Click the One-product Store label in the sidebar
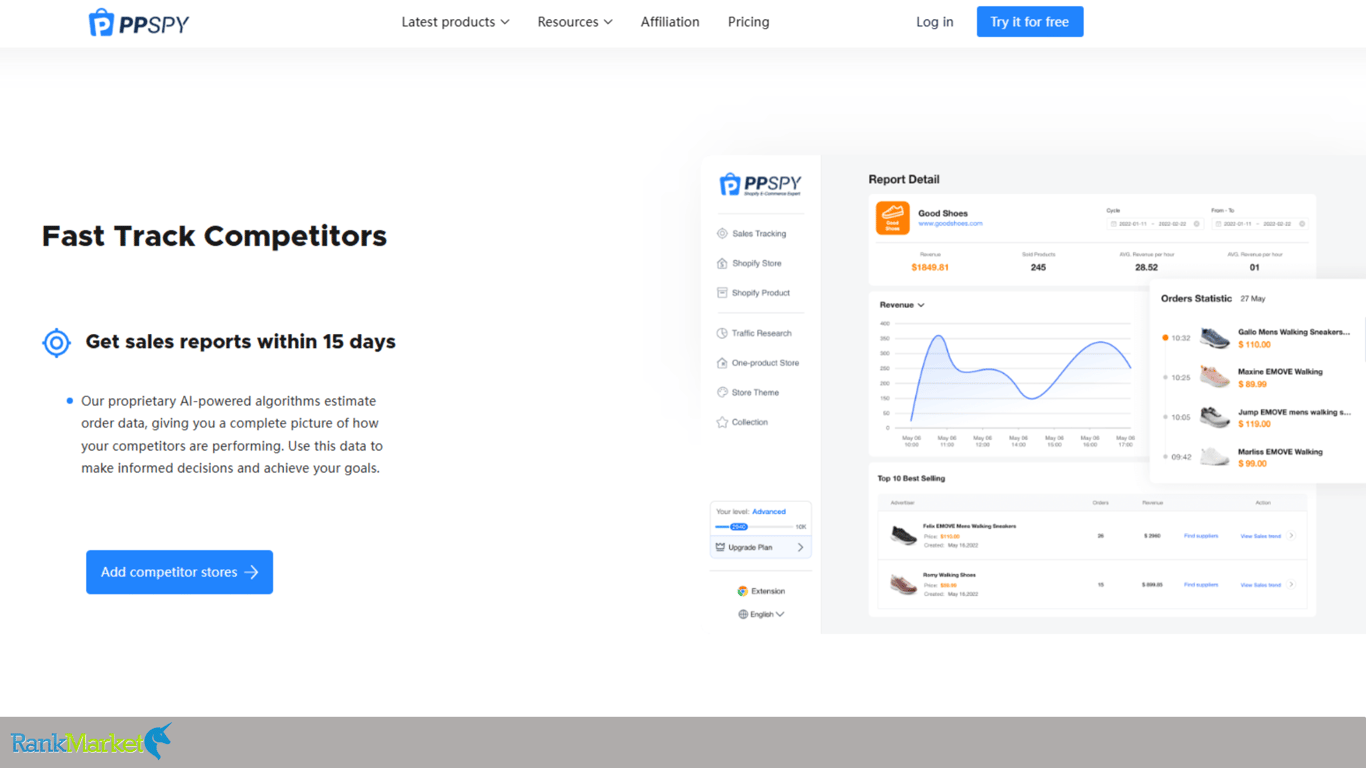 click(x=765, y=363)
